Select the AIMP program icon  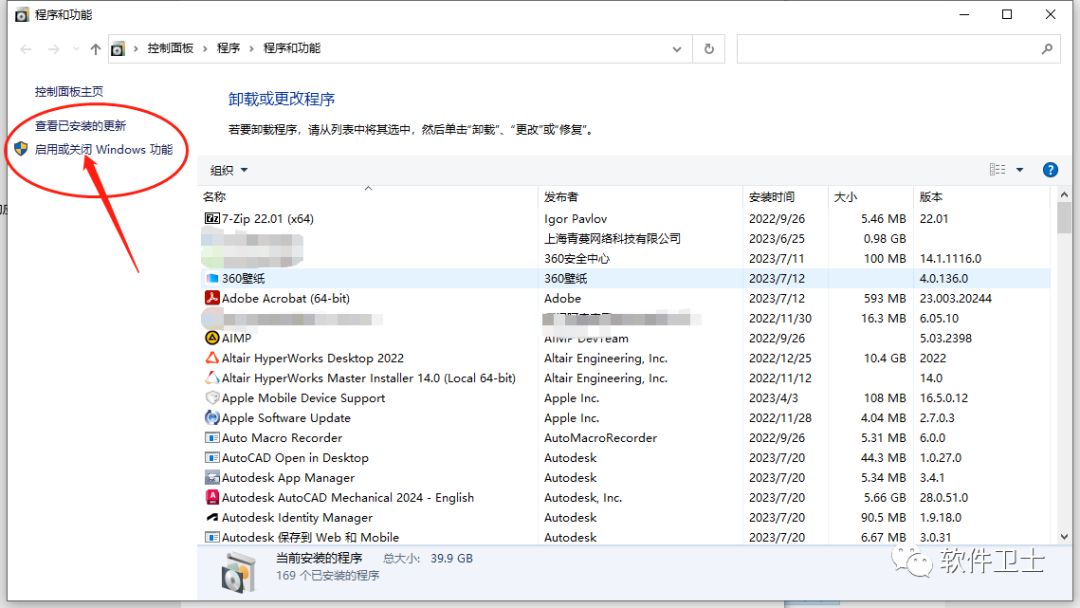pyautogui.click(x=212, y=338)
